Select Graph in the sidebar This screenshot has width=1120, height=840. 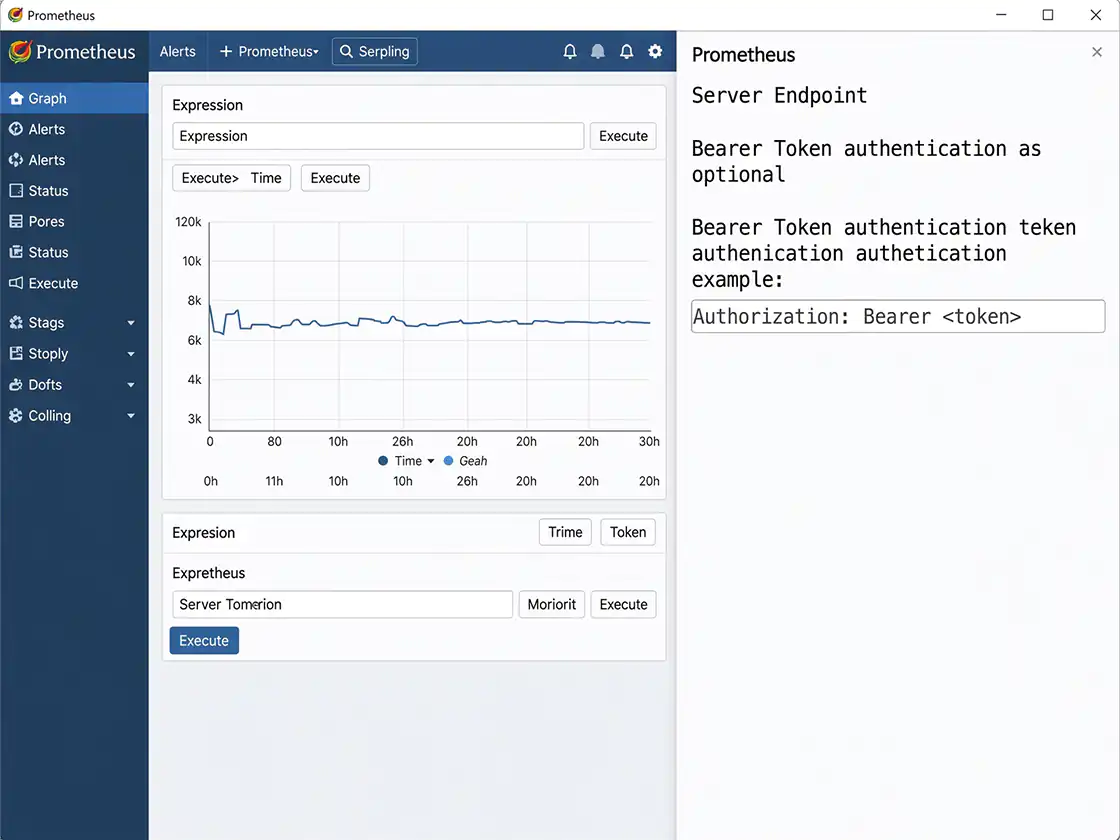click(74, 99)
